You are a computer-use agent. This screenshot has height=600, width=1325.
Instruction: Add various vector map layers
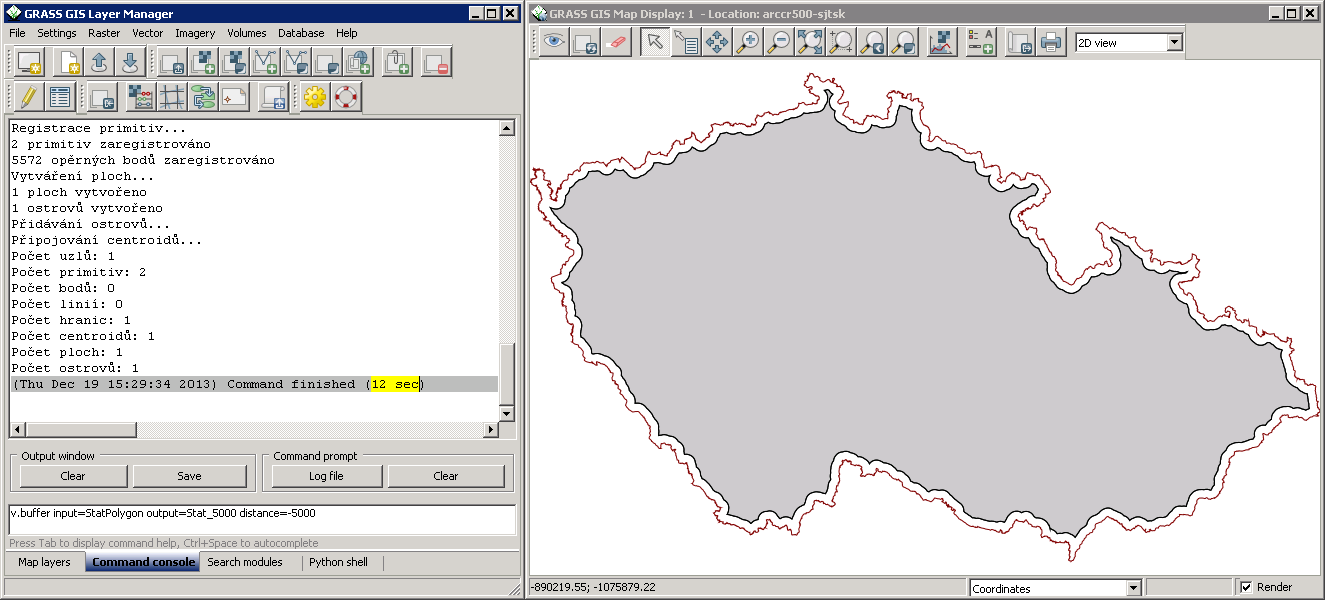coord(296,63)
